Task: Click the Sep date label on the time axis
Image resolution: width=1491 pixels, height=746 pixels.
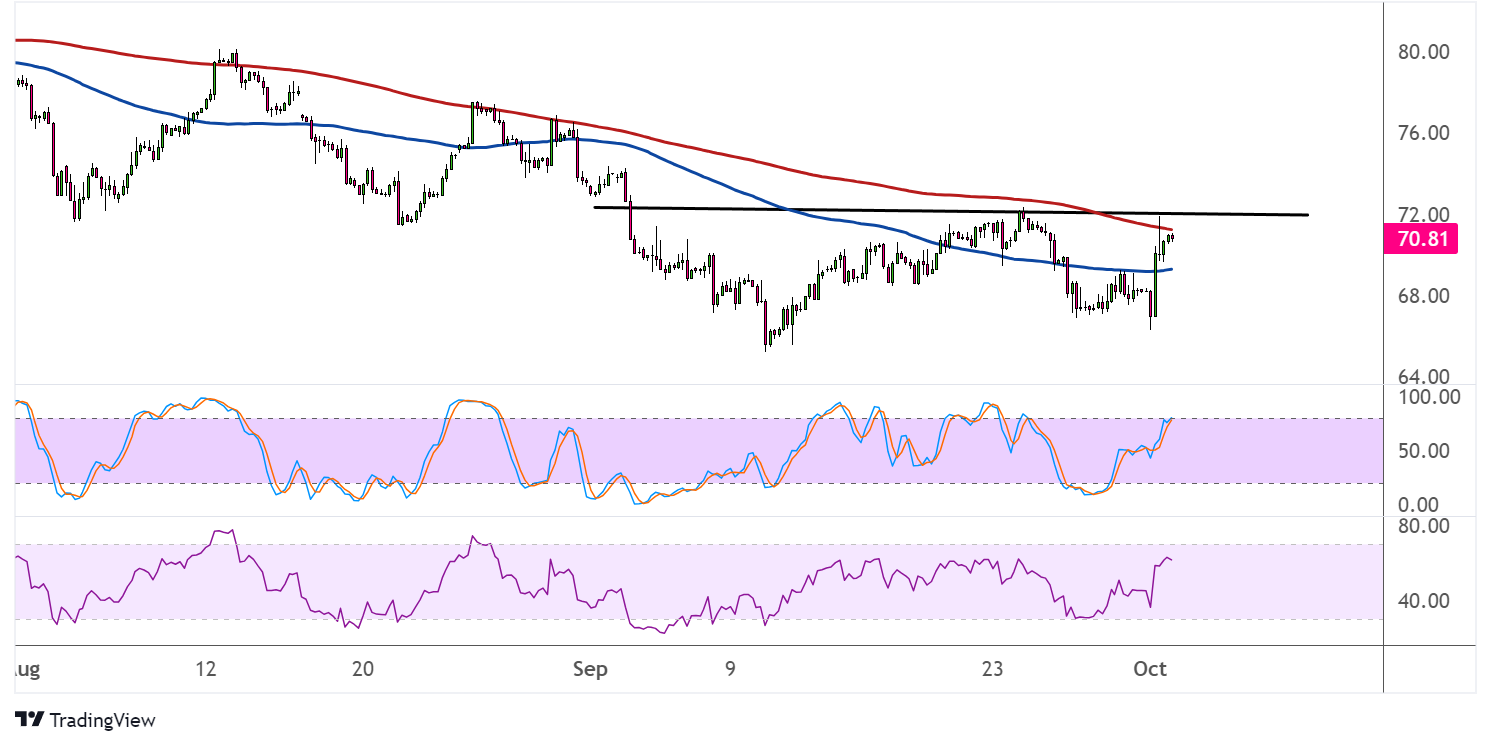Action: [x=590, y=670]
